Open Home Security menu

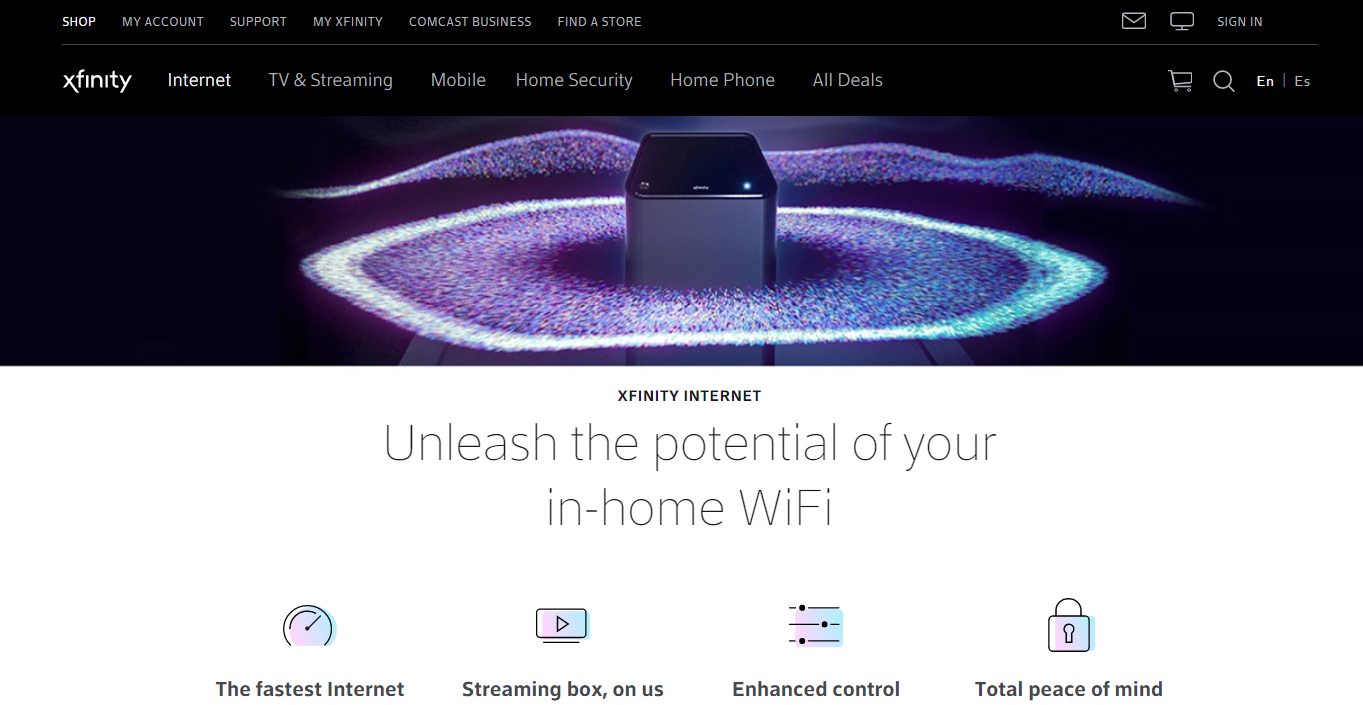(574, 80)
